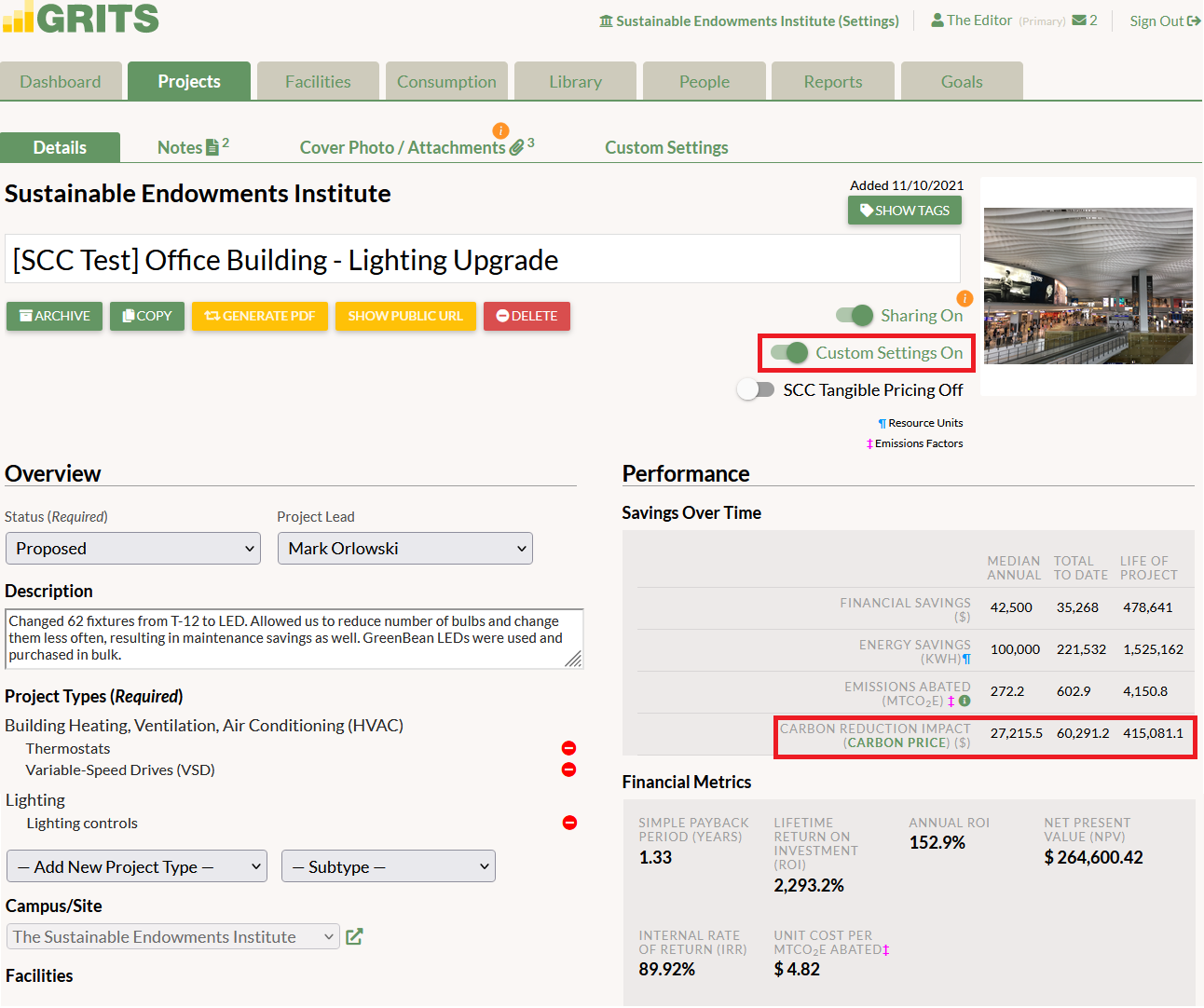Click the Energy Savings median annual value
The height and width of the screenshot is (1008, 1204).
pos(1015,649)
